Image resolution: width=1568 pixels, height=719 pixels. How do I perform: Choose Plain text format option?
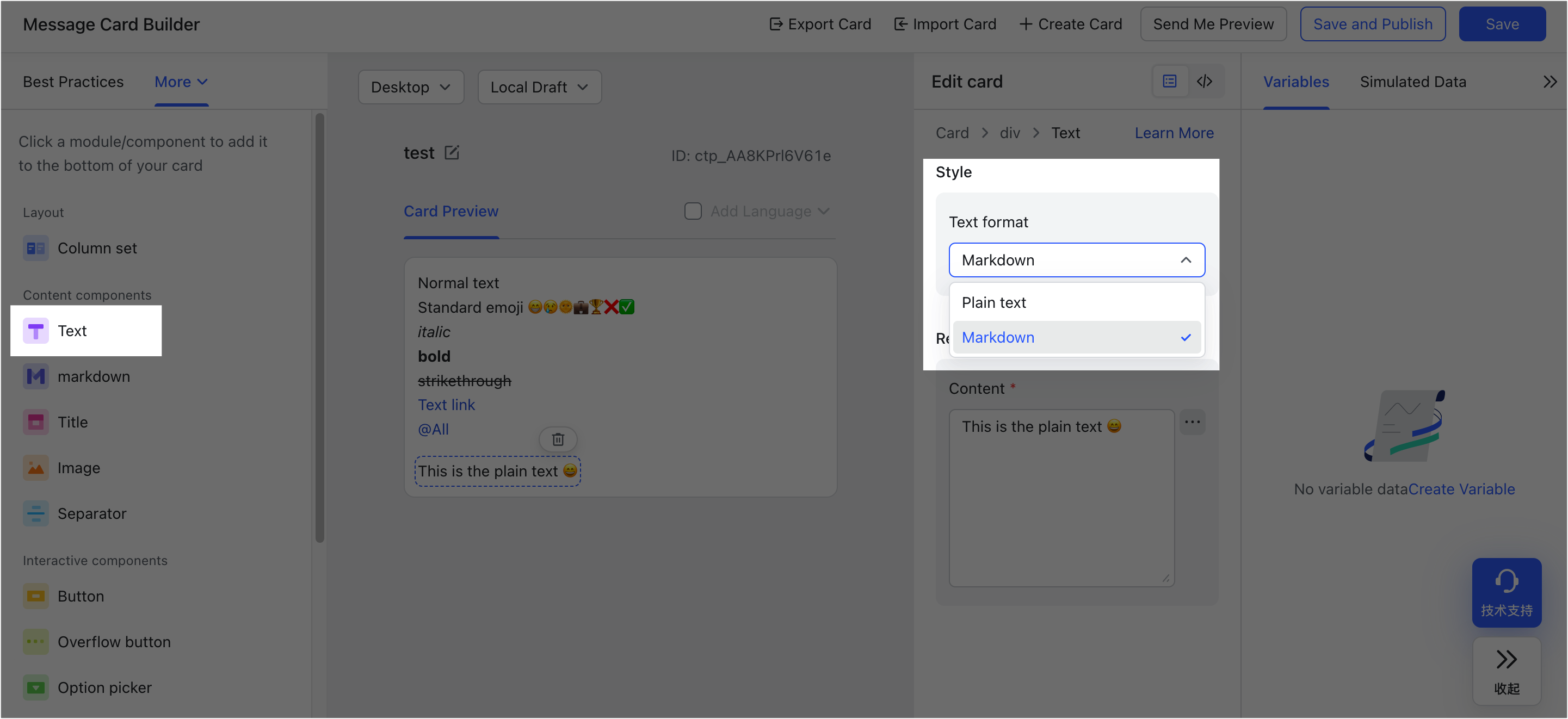(1076, 302)
